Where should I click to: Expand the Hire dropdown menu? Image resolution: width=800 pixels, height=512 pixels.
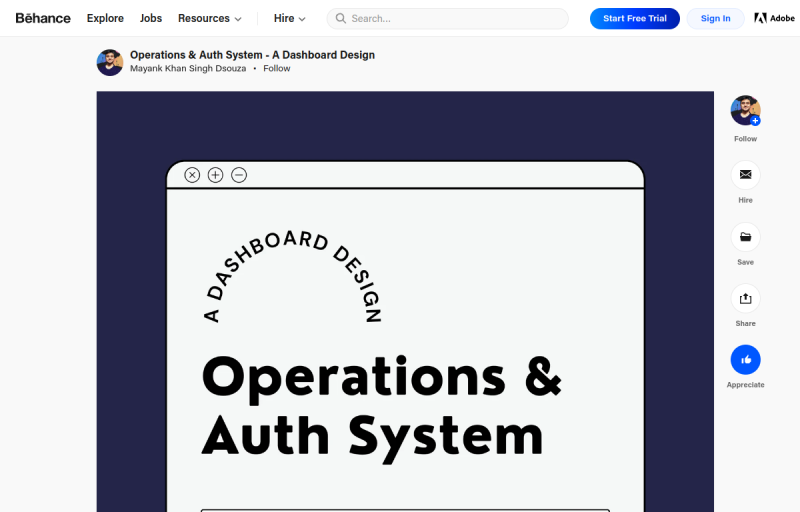point(289,18)
